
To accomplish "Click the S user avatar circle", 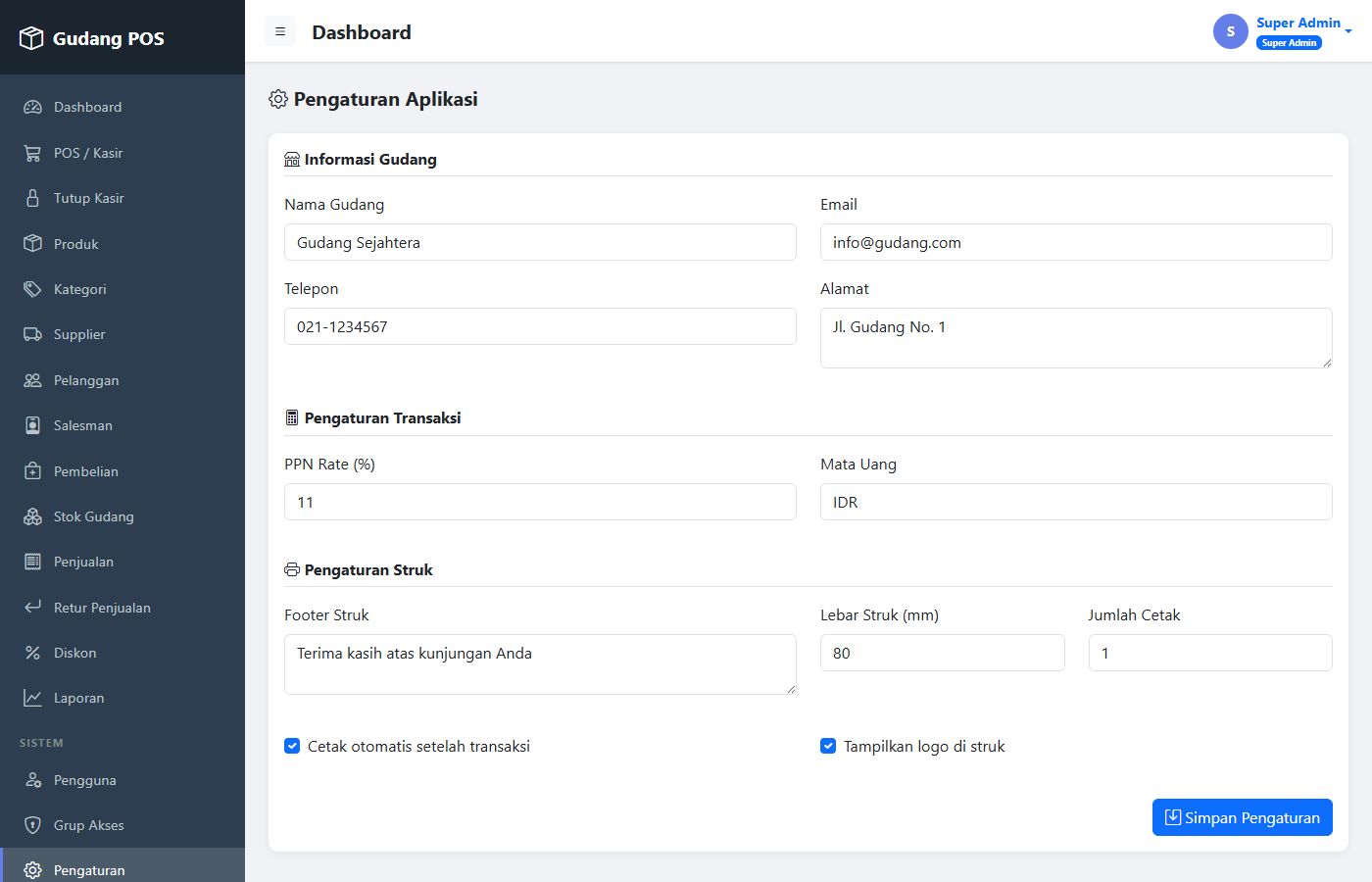I will [x=1231, y=31].
